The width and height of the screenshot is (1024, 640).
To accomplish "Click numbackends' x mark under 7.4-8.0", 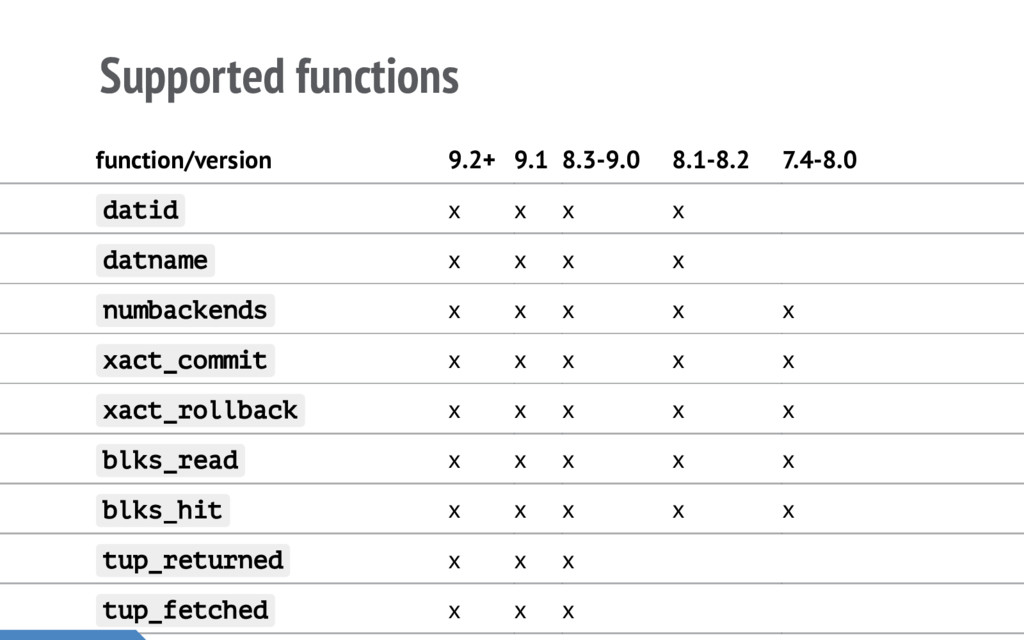I will click(788, 312).
